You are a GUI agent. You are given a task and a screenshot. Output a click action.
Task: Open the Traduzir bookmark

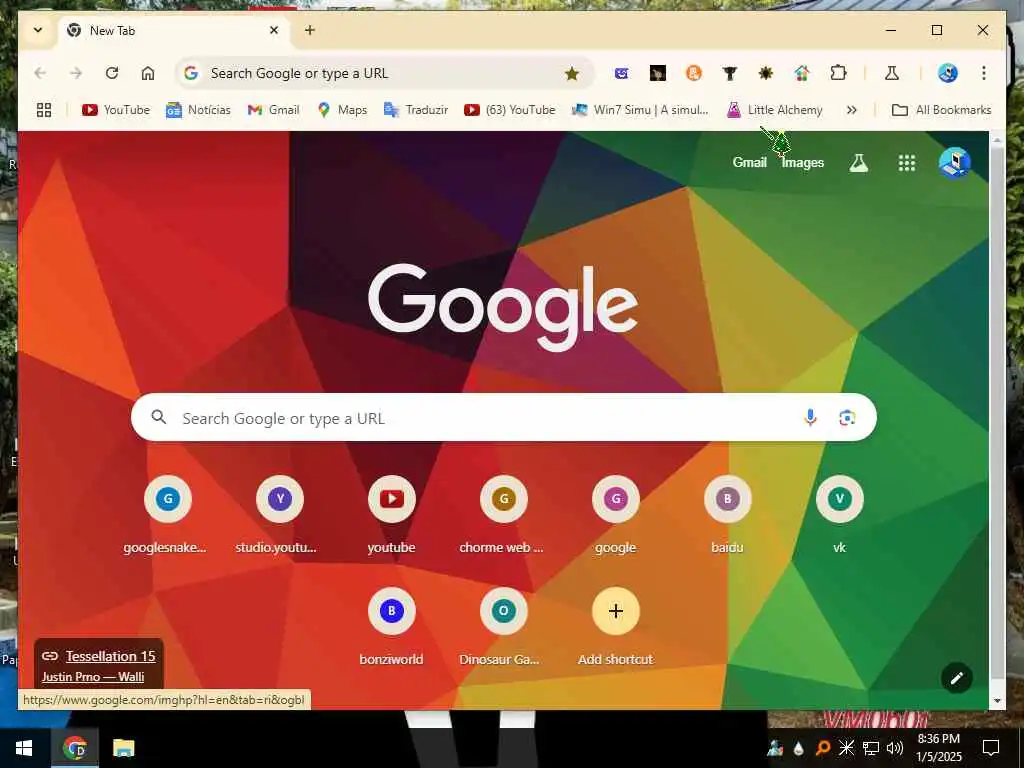[x=415, y=110]
